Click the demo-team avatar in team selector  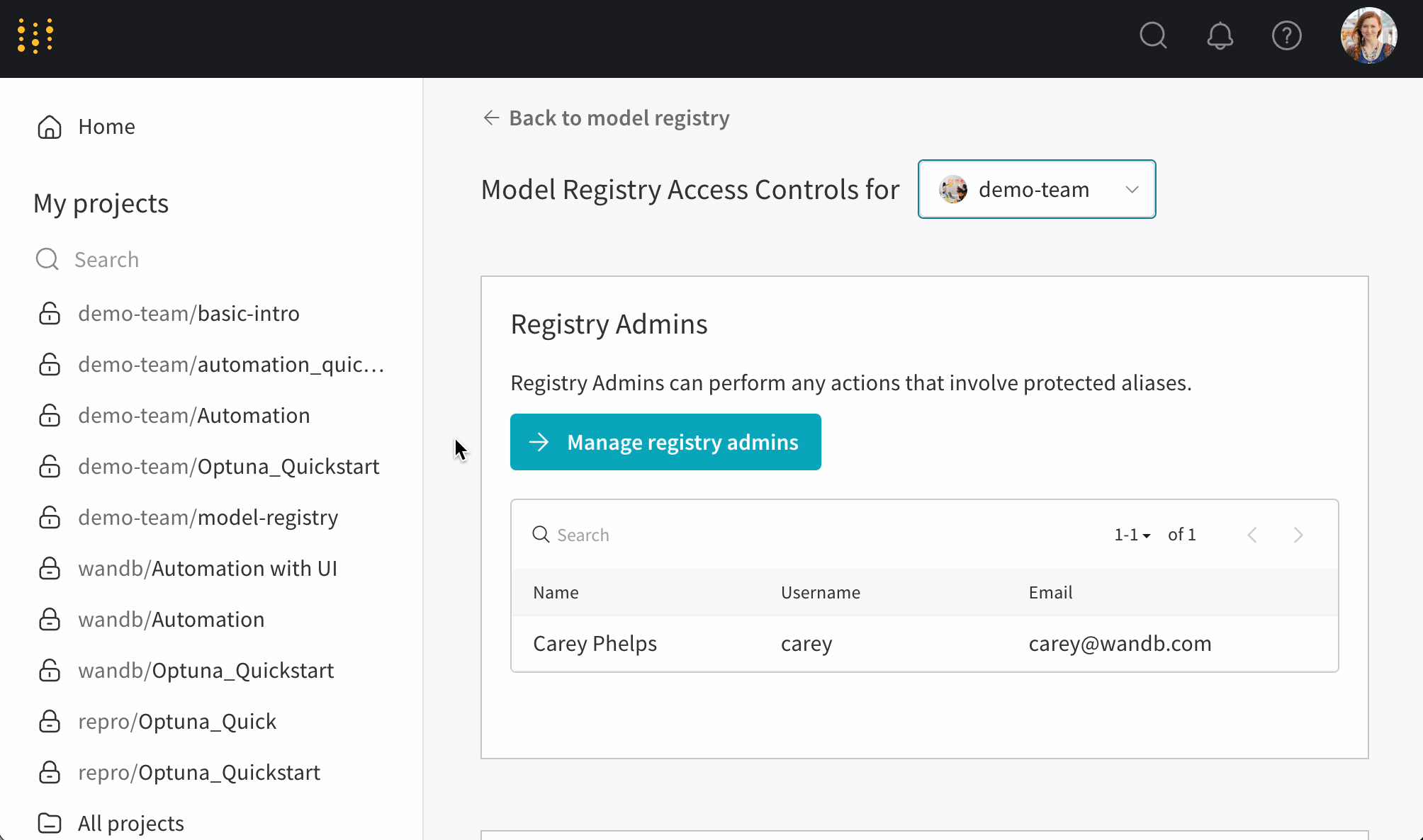[x=953, y=189]
